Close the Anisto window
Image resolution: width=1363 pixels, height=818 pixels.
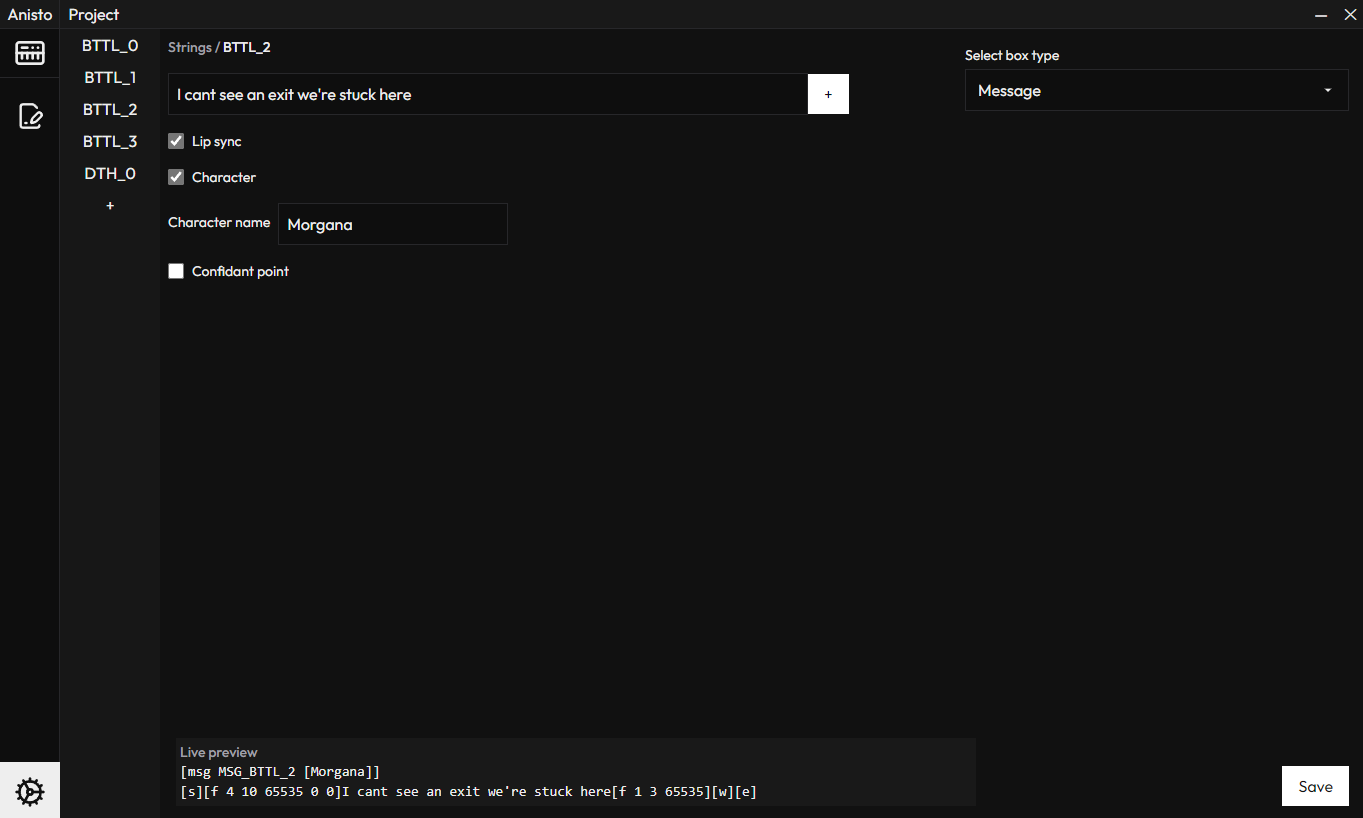[1349, 15]
